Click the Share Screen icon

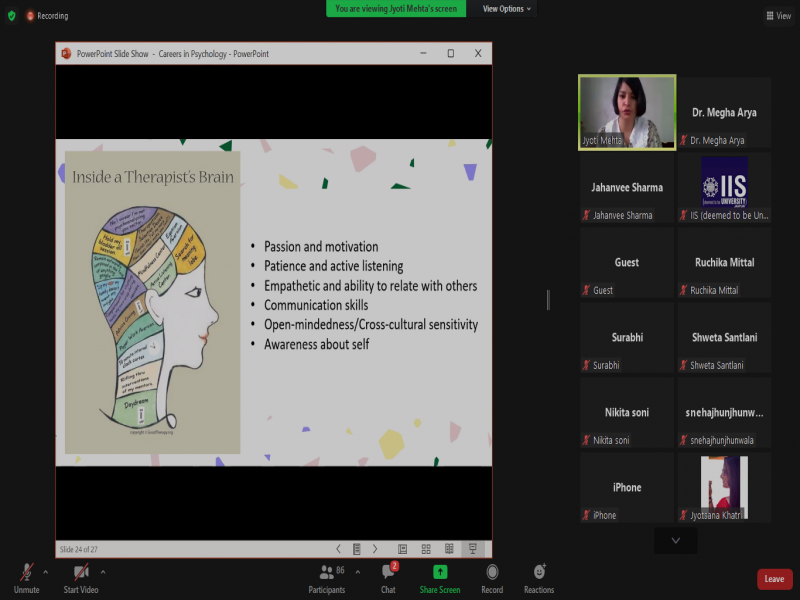pyautogui.click(x=440, y=574)
